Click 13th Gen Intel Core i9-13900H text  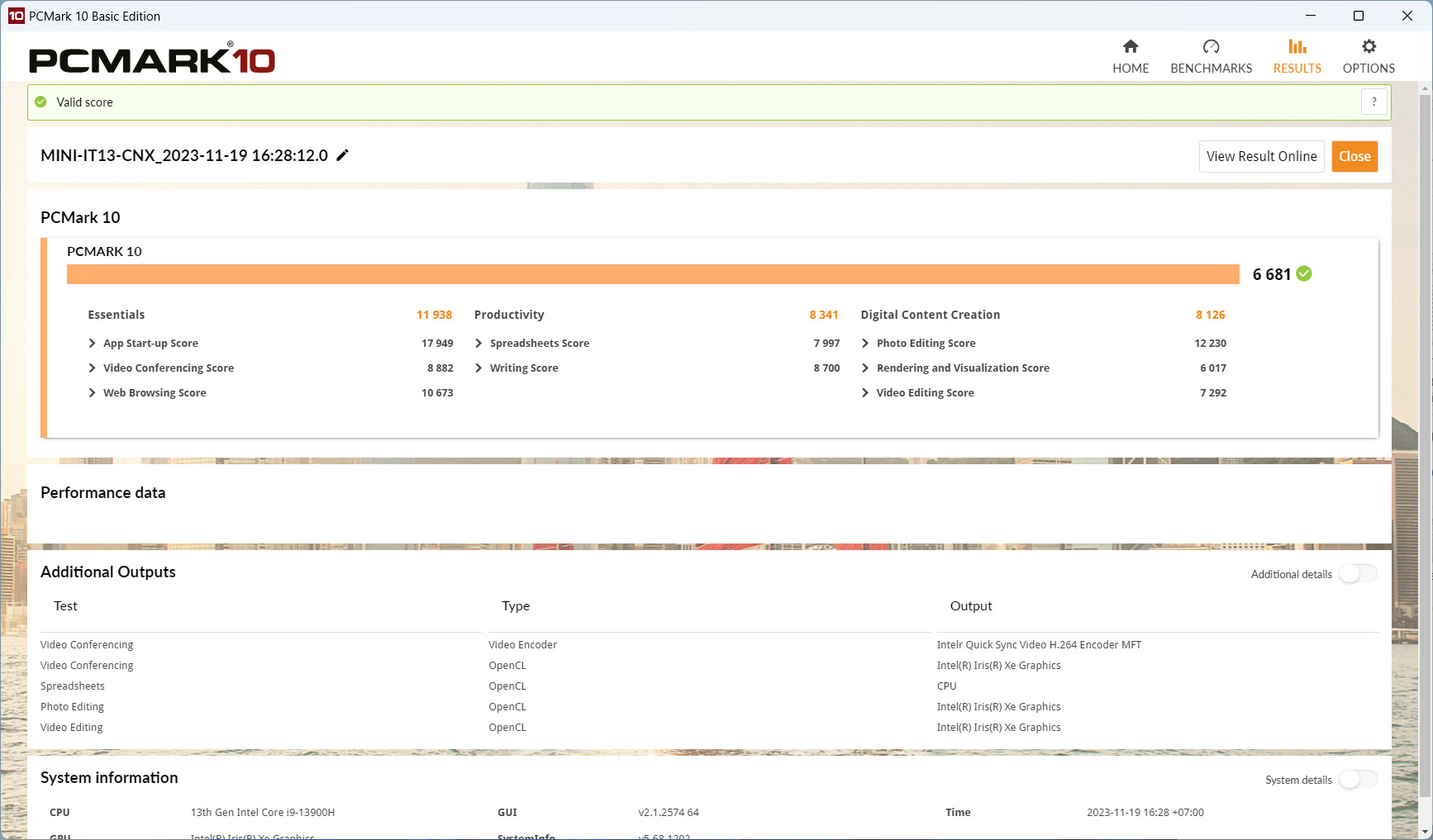coord(263,813)
